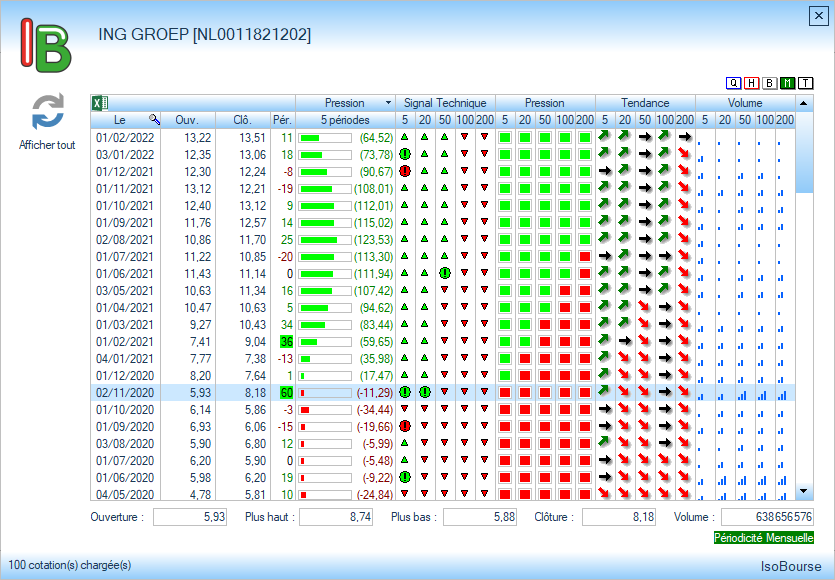835x580 pixels.
Task: Click the IsoBourse IB logo
Action: (46, 45)
